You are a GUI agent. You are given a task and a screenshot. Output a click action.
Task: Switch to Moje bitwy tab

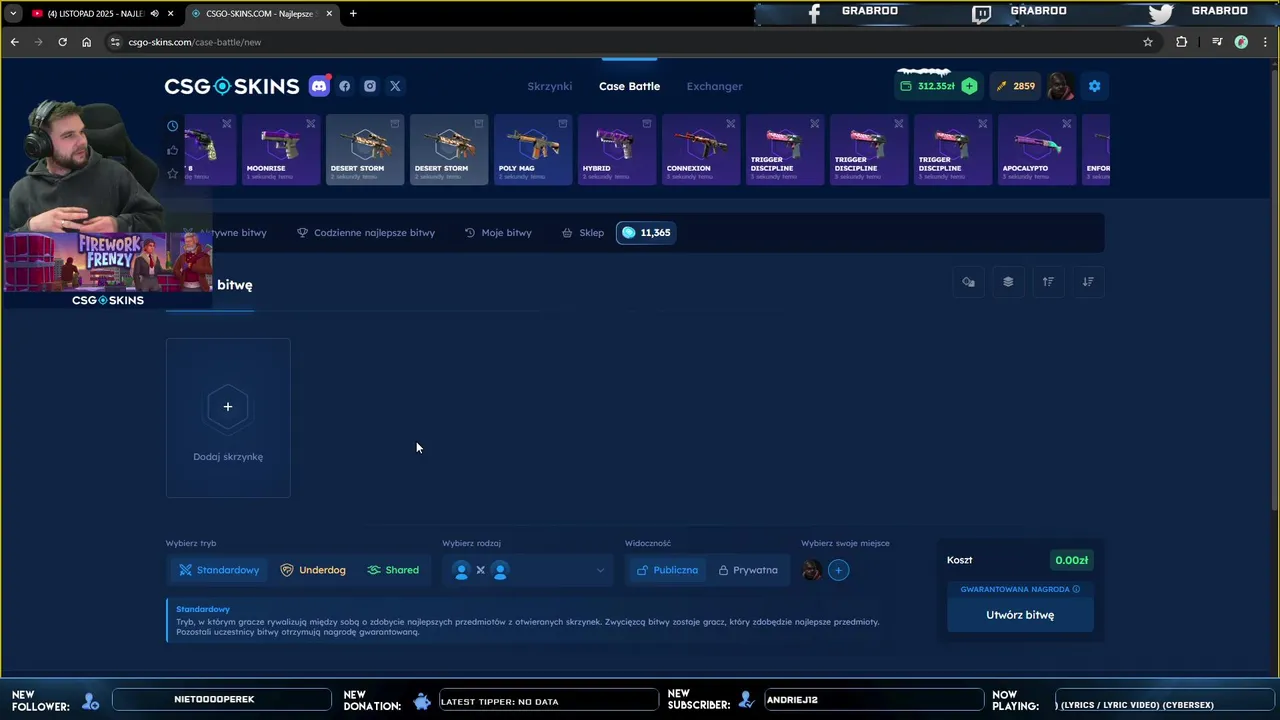pos(498,233)
